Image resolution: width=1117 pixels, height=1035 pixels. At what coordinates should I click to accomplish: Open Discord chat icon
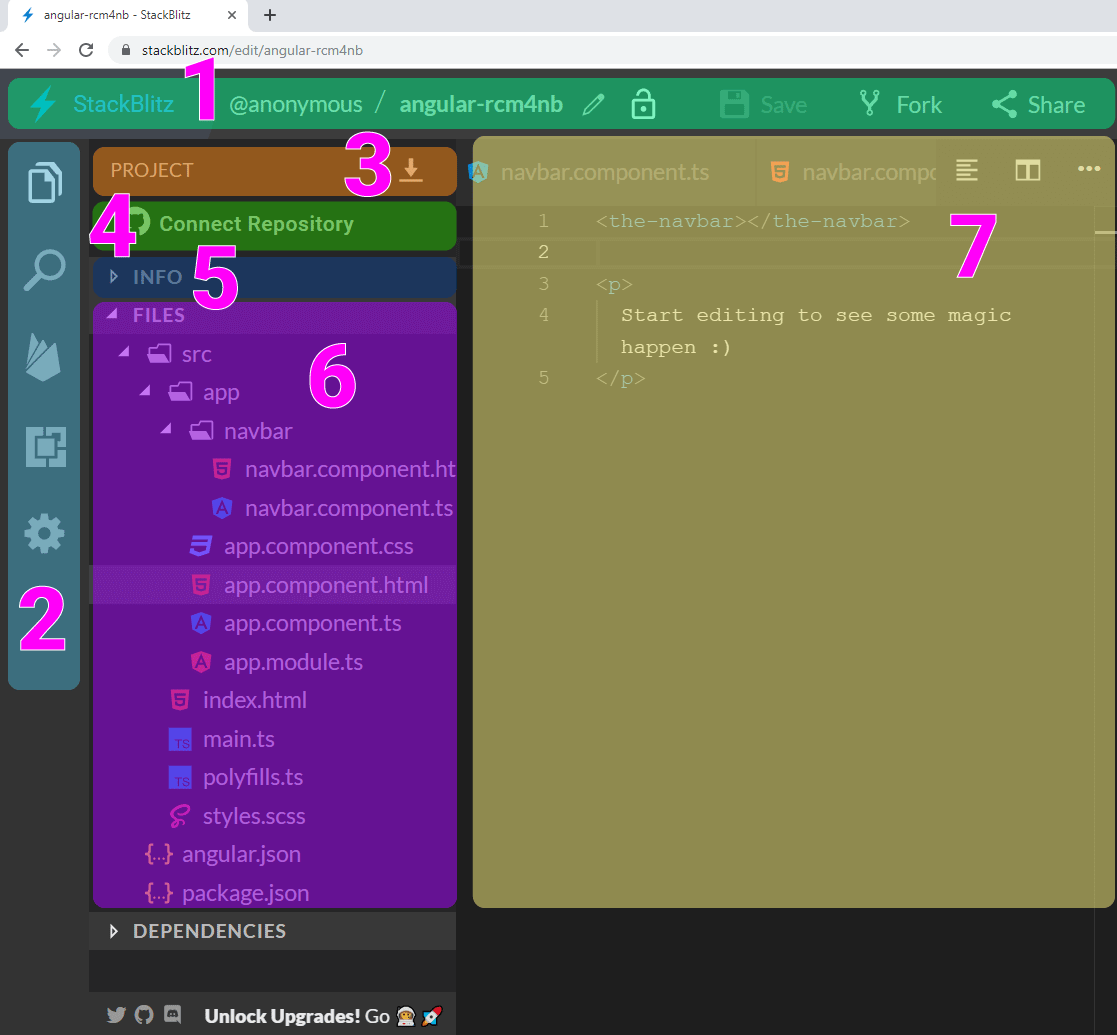click(x=172, y=1014)
